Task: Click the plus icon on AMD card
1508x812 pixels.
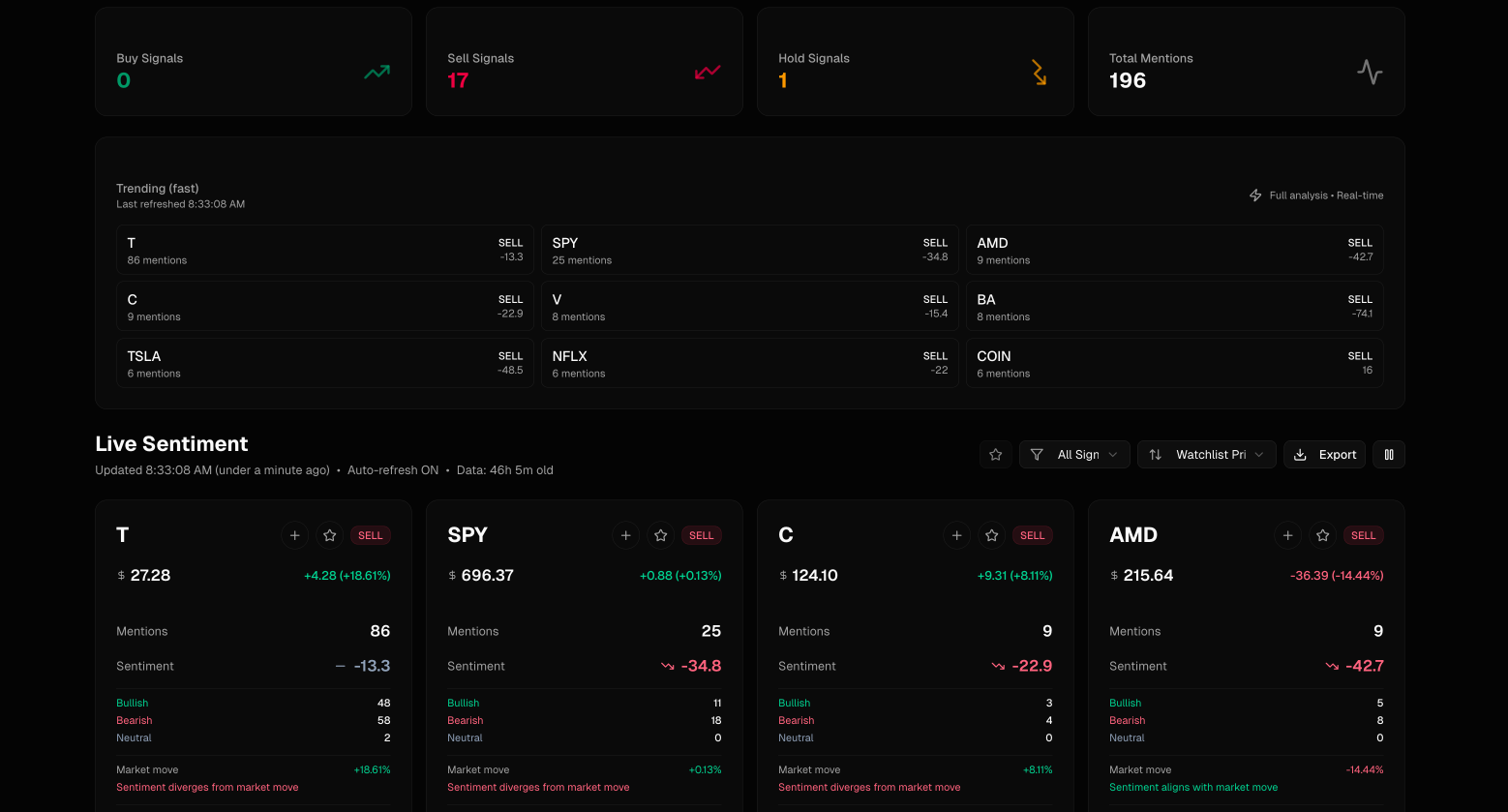Action: tap(1288, 535)
